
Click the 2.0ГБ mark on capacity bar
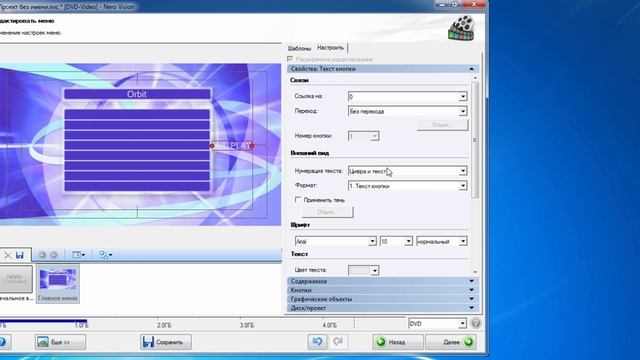click(x=164, y=325)
